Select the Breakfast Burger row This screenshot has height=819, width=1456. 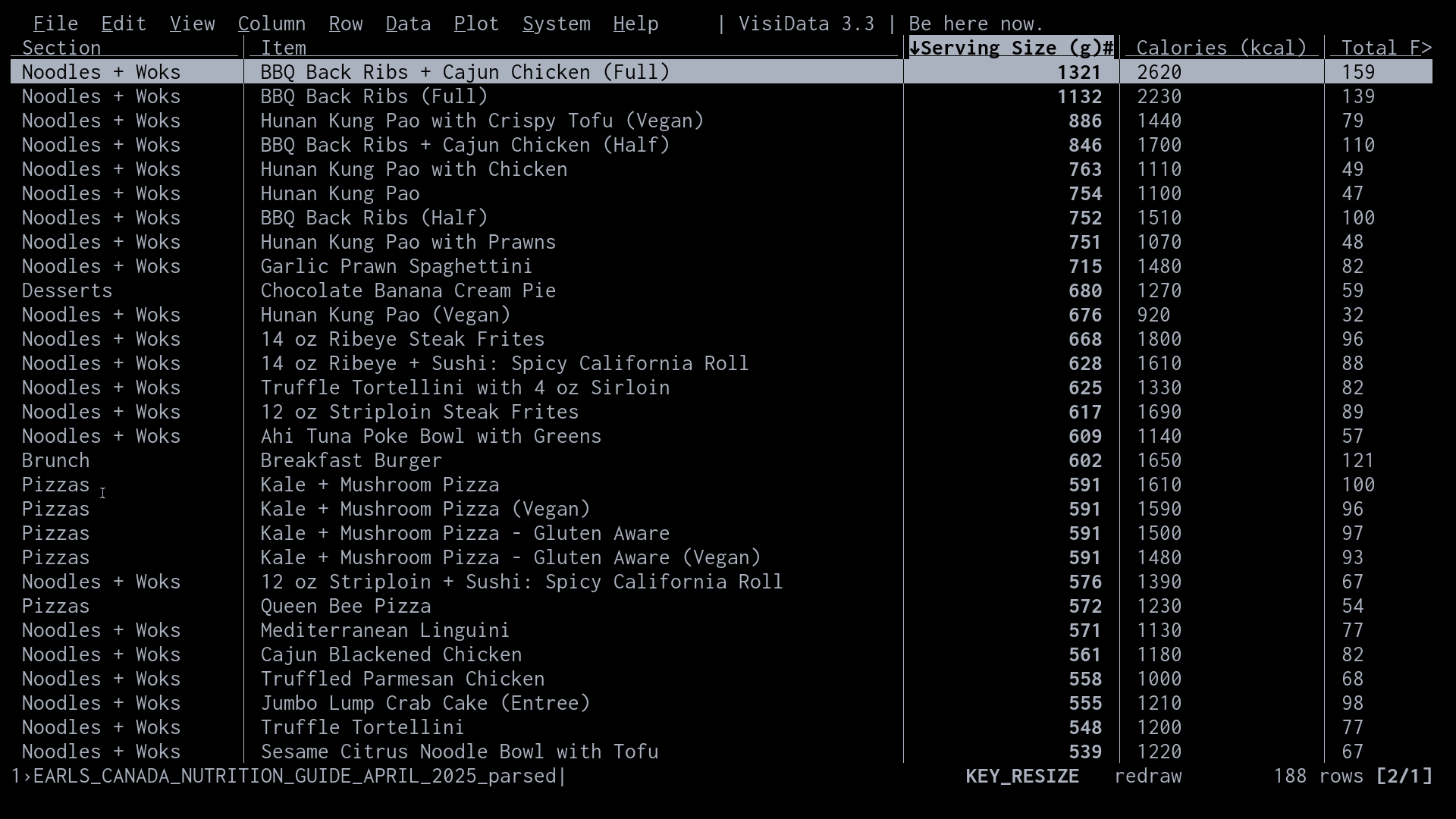pos(351,460)
